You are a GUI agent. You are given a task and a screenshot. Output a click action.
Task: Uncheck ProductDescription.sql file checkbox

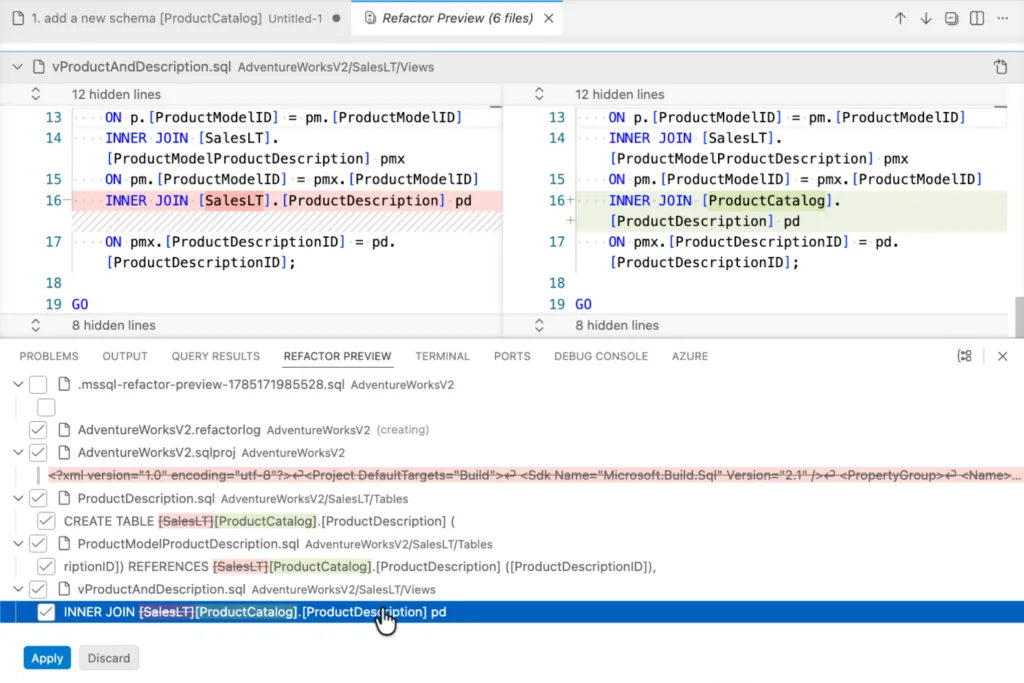(x=38, y=498)
